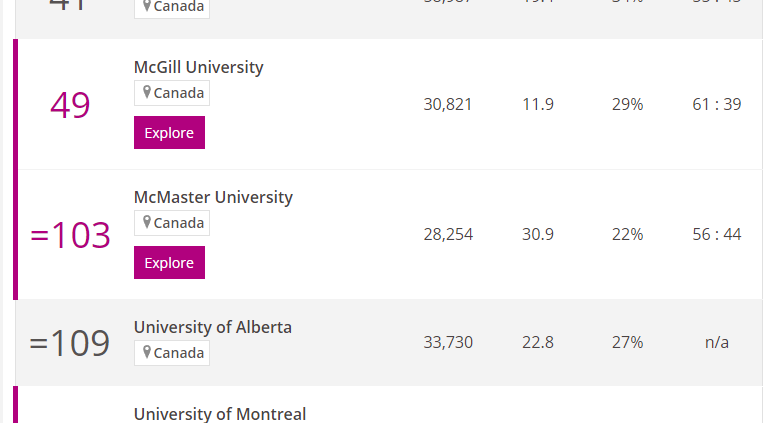Click the location pin icon in Alberta's Canada tag

[x=146, y=352]
